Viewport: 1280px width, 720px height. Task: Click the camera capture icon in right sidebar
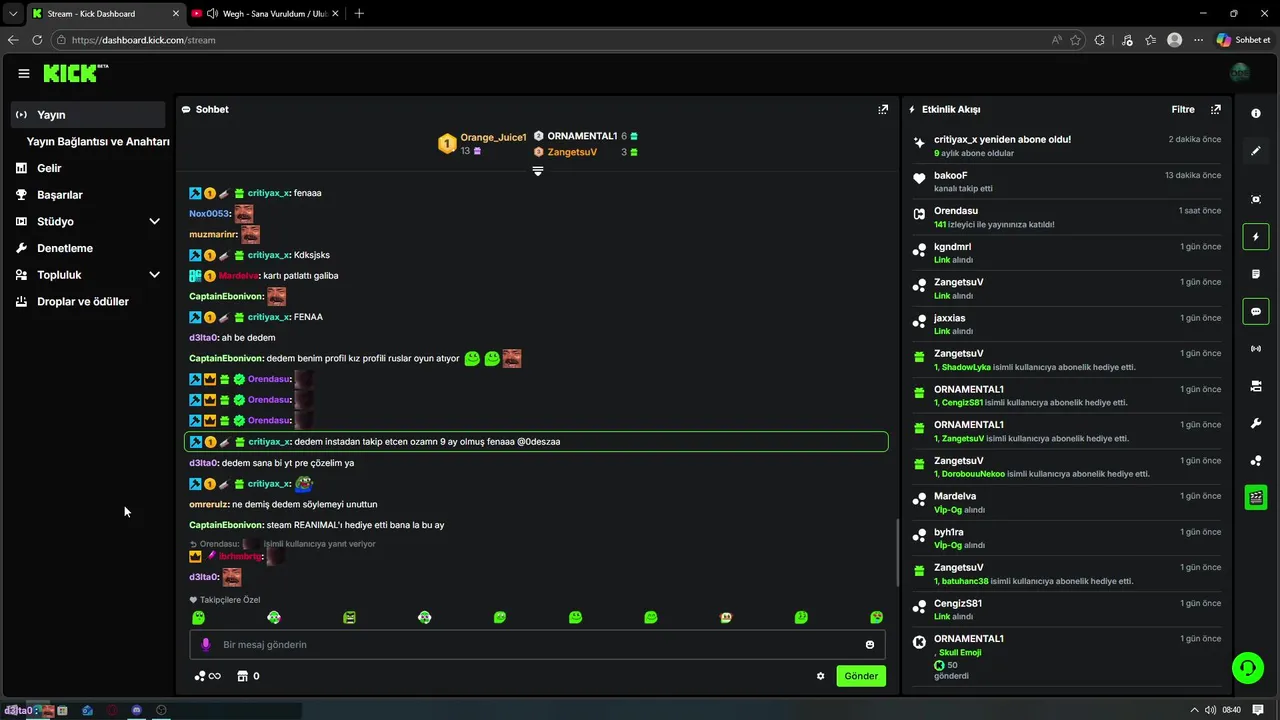1256,199
